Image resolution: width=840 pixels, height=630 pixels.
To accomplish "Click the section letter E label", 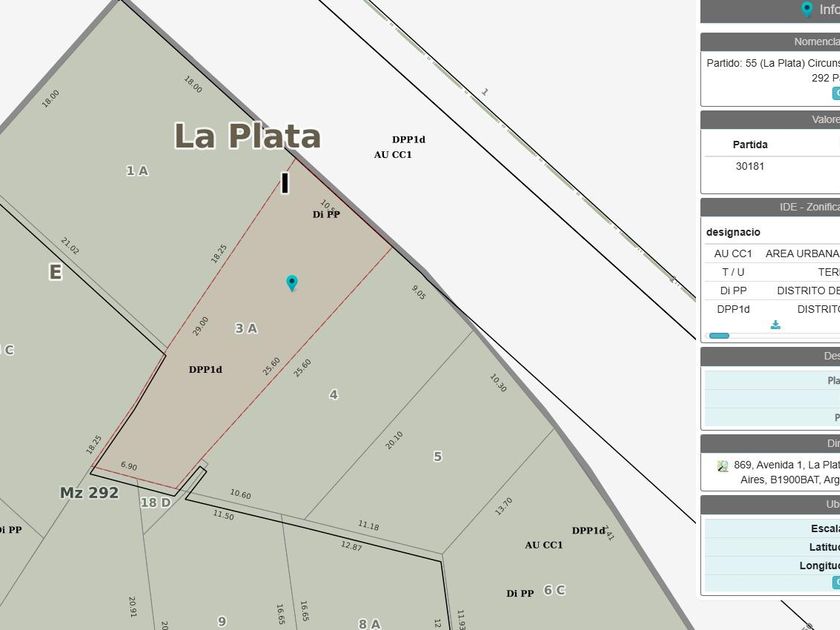I will (x=55, y=272).
